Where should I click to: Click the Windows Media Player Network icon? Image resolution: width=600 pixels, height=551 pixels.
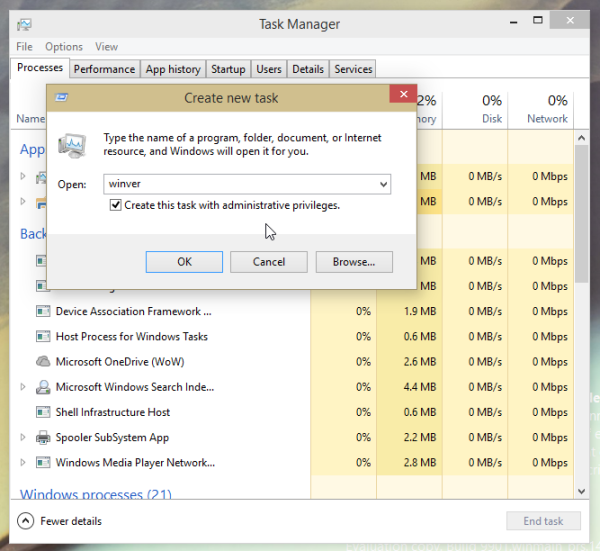click(43, 462)
